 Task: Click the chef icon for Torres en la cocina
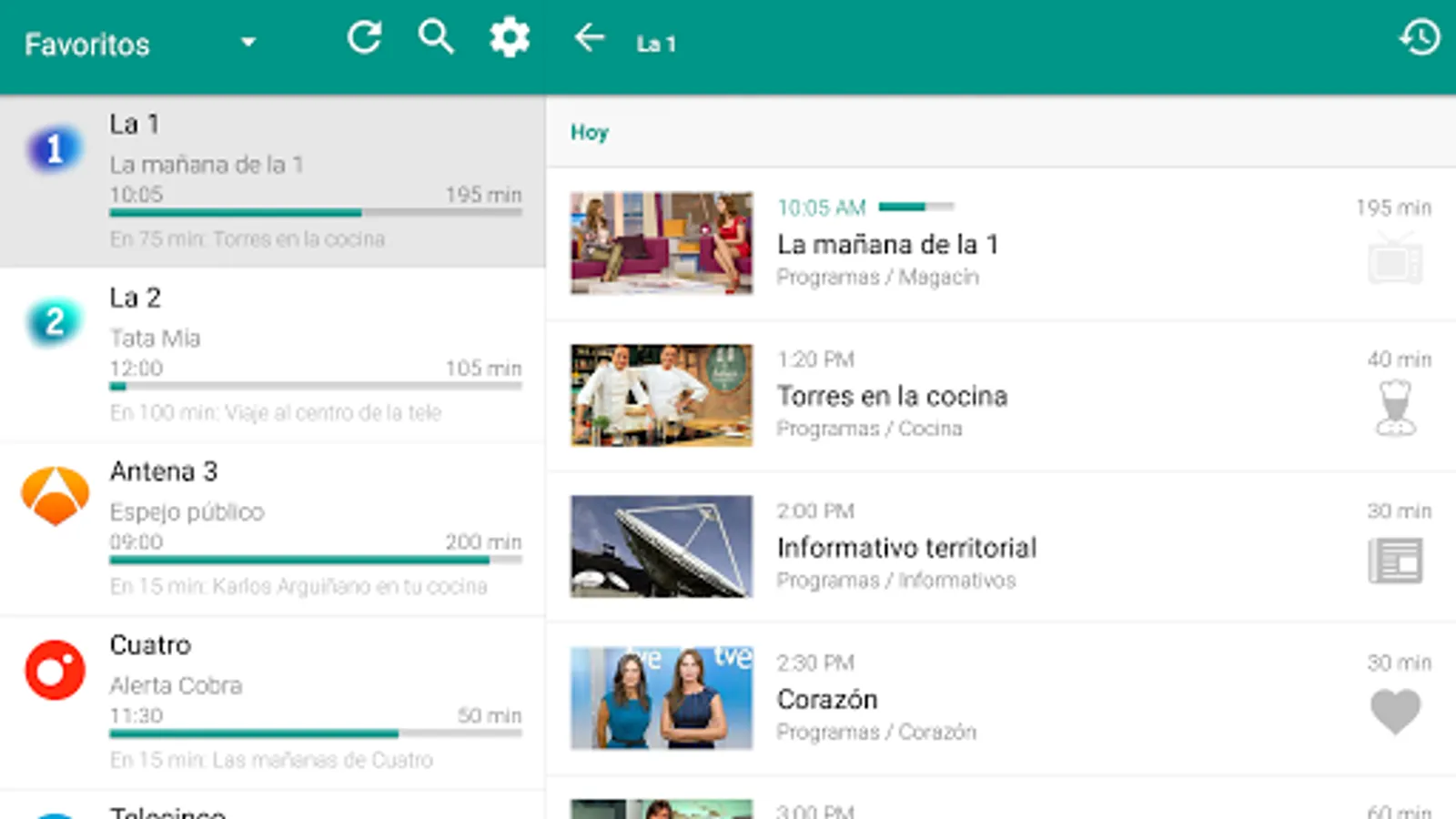pyautogui.click(x=1395, y=408)
